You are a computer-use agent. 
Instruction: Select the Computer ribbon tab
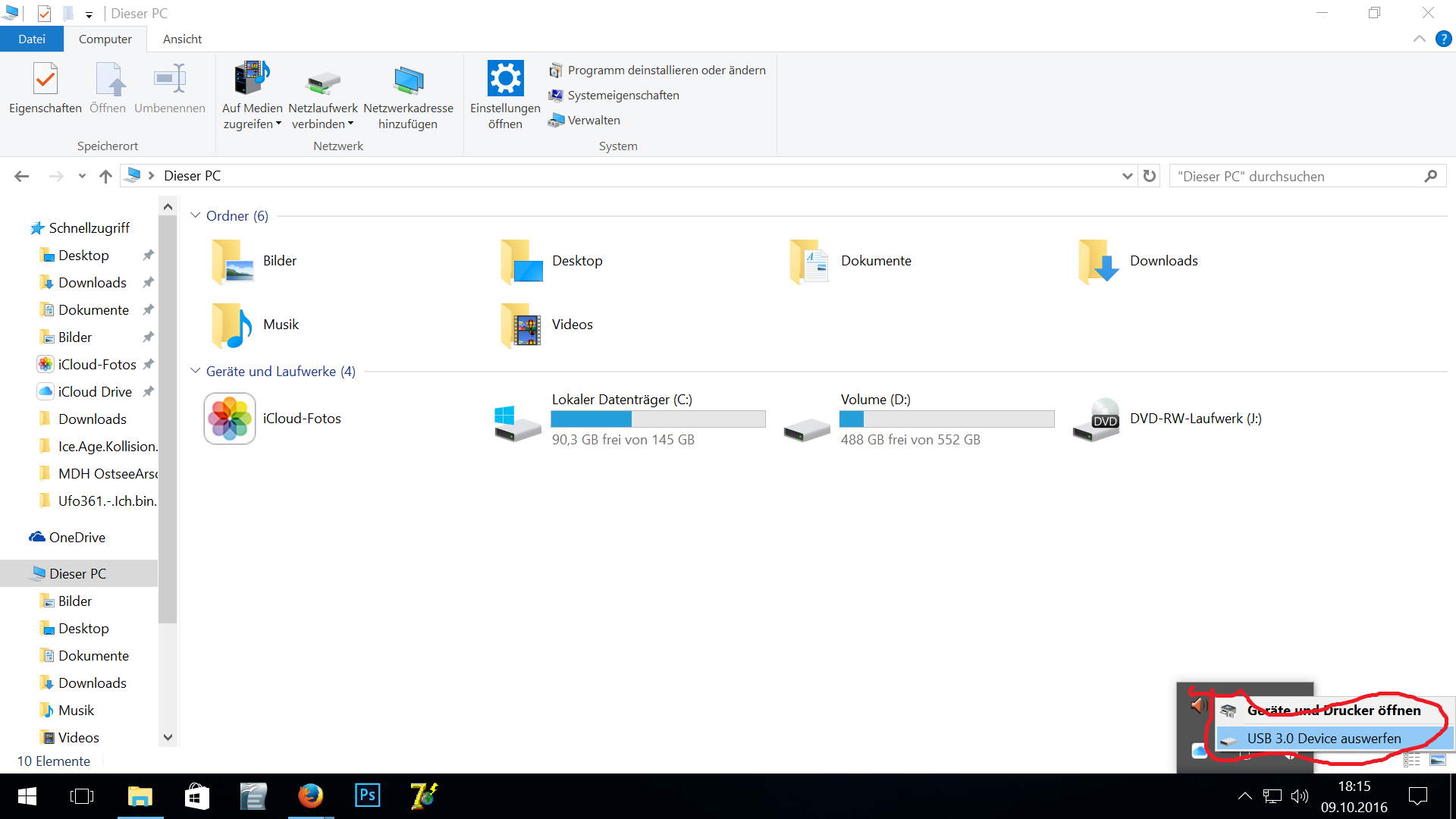click(105, 39)
